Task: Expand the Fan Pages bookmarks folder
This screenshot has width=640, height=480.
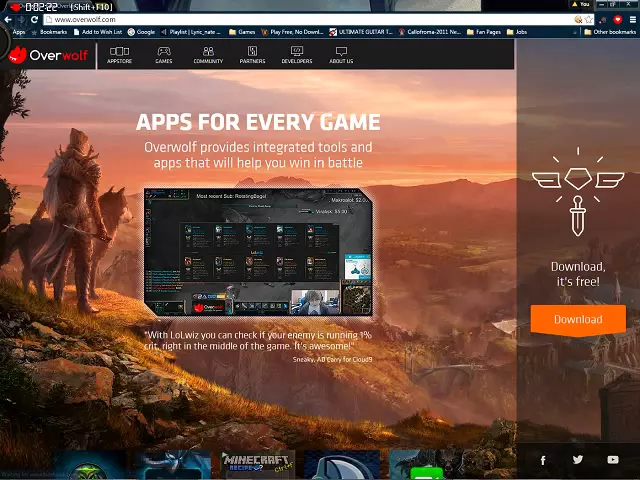Action: [484, 32]
